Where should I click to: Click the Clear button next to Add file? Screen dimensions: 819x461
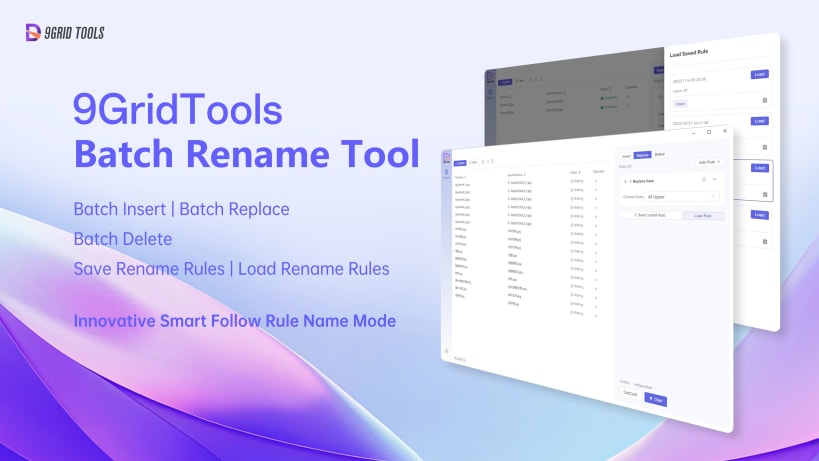pyautogui.click(x=473, y=162)
